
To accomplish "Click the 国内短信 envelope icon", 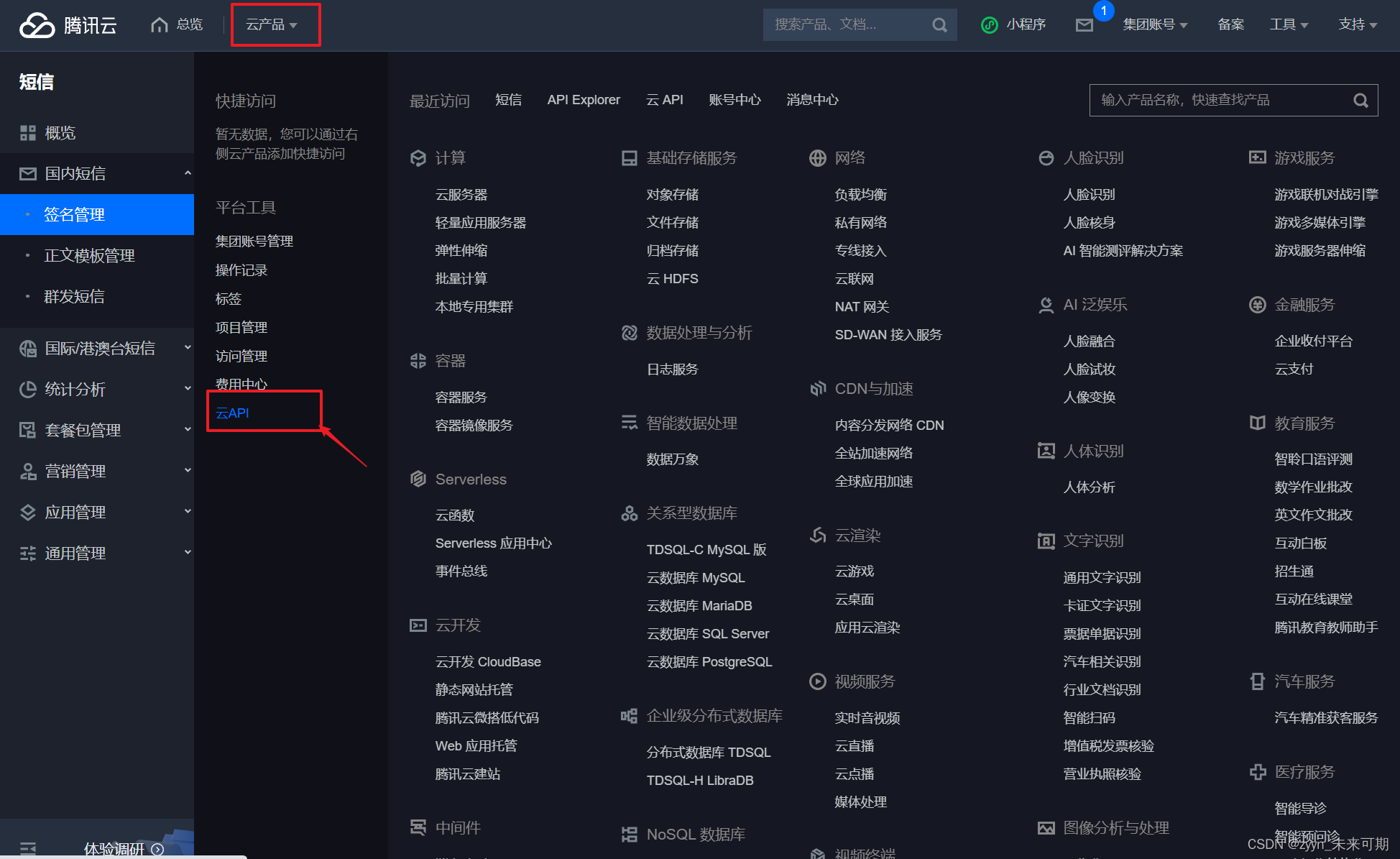I will tap(28, 174).
